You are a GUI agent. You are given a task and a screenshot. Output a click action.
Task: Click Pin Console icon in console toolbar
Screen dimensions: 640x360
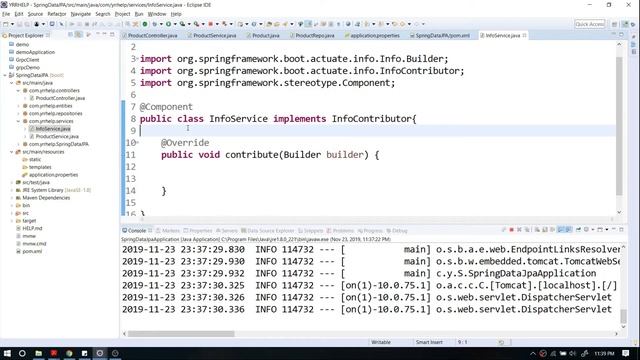pos(578,230)
